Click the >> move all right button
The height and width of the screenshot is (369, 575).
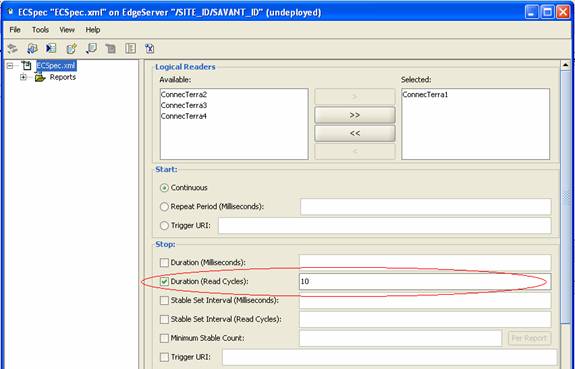pos(355,115)
